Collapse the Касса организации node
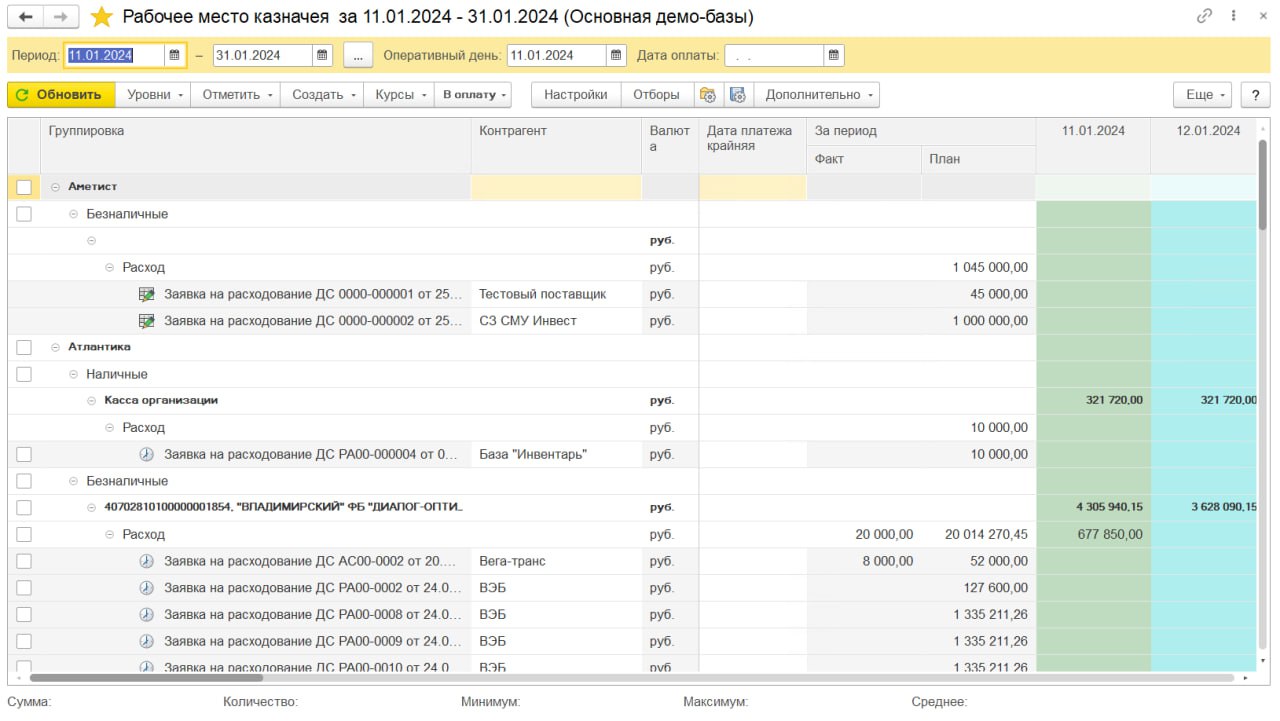The height and width of the screenshot is (721, 1280). pyautogui.click(x=92, y=400)
